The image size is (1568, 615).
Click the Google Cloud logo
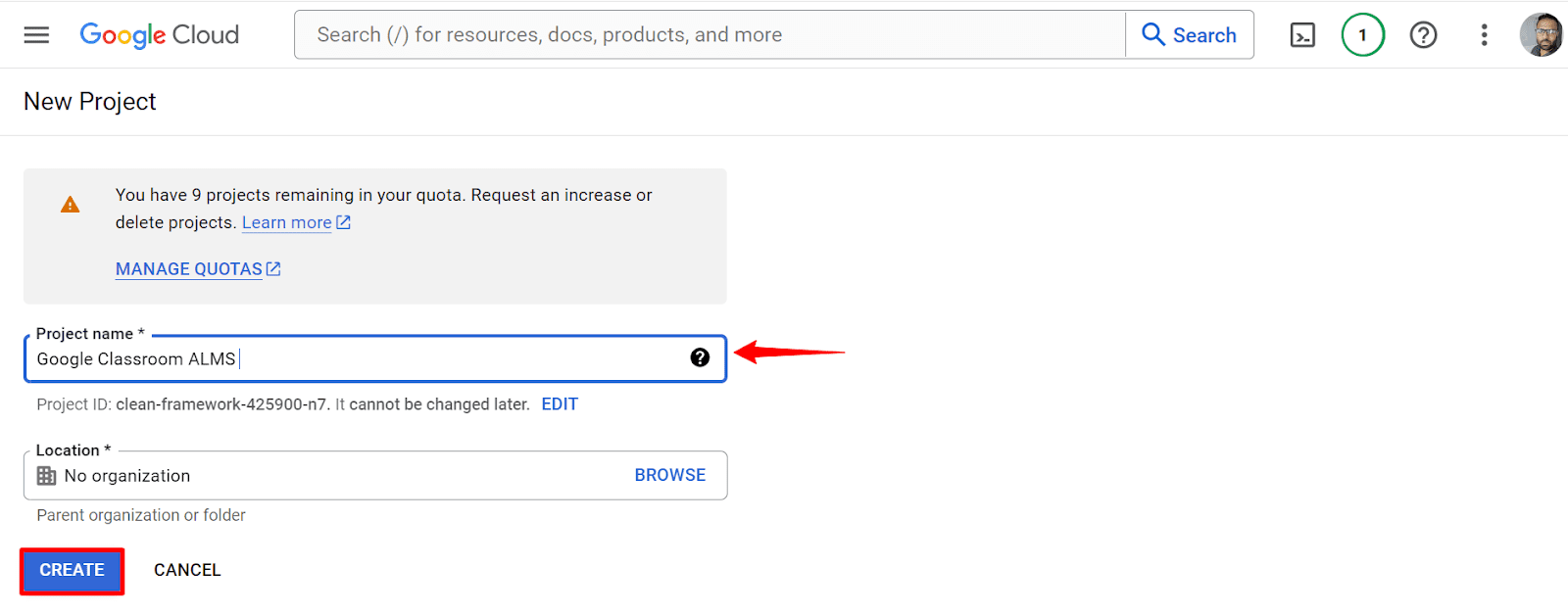[x=160, y=35]
